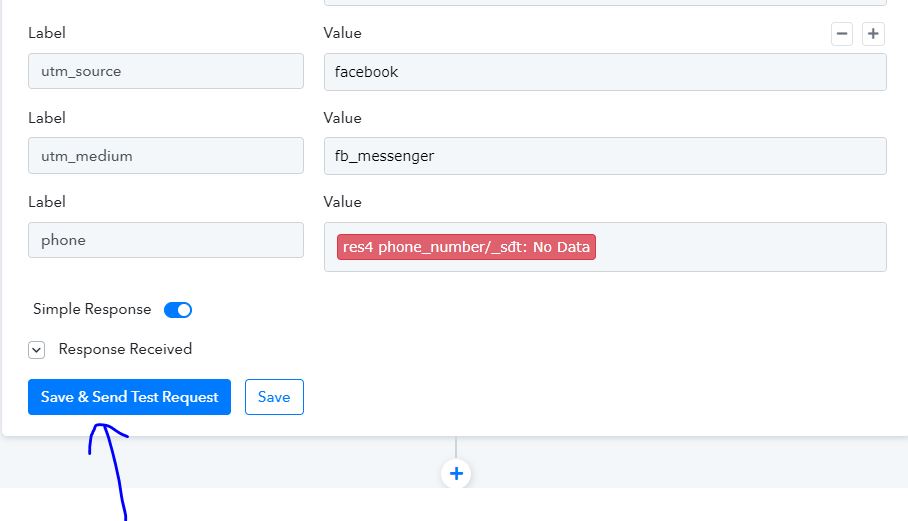Click the Value heading above fb_messenger
This screenshot has width=908, height=521.
[342, 118]
